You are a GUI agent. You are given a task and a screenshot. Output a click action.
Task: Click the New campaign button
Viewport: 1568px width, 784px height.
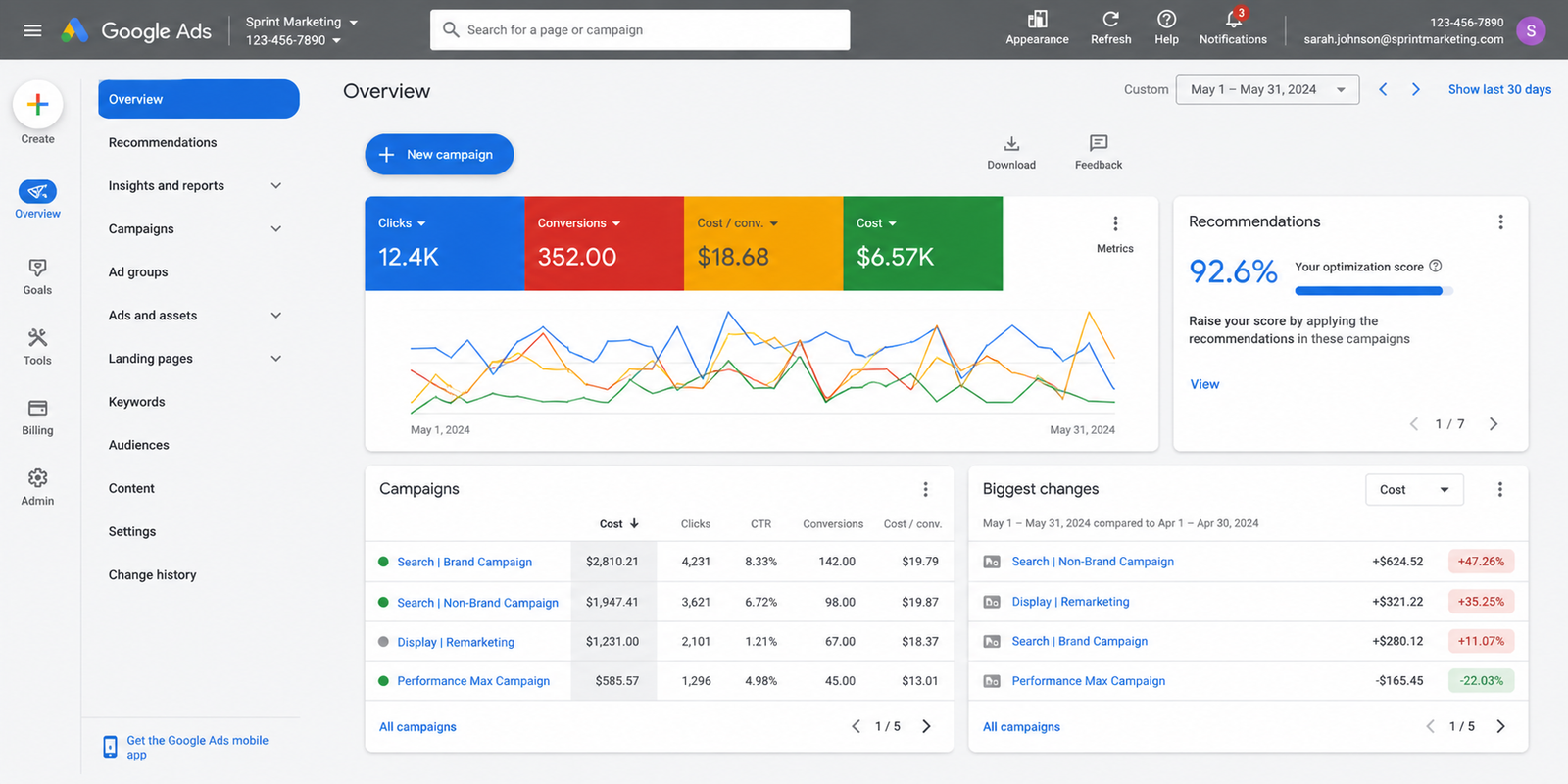[x=439, y=155]
